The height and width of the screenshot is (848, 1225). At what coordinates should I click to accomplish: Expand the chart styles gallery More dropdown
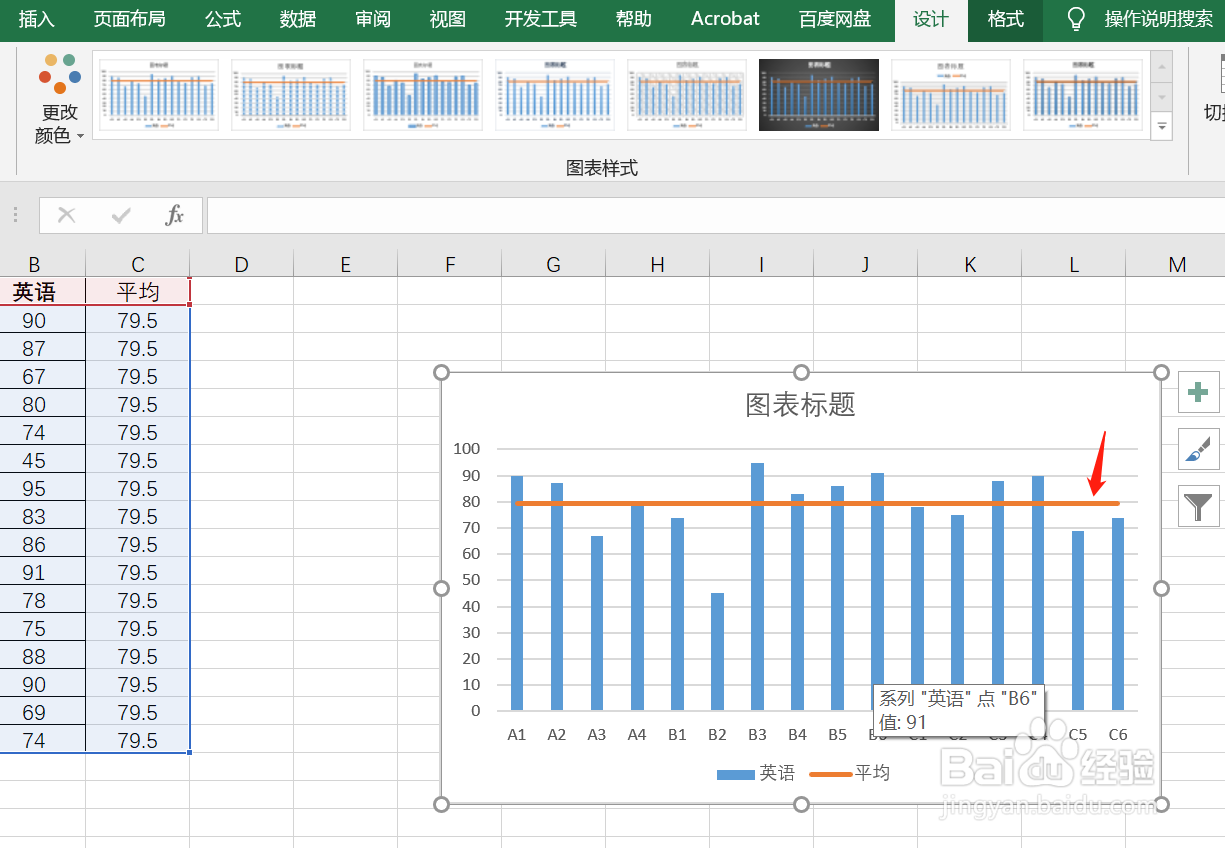click(x=1161, y=127)
